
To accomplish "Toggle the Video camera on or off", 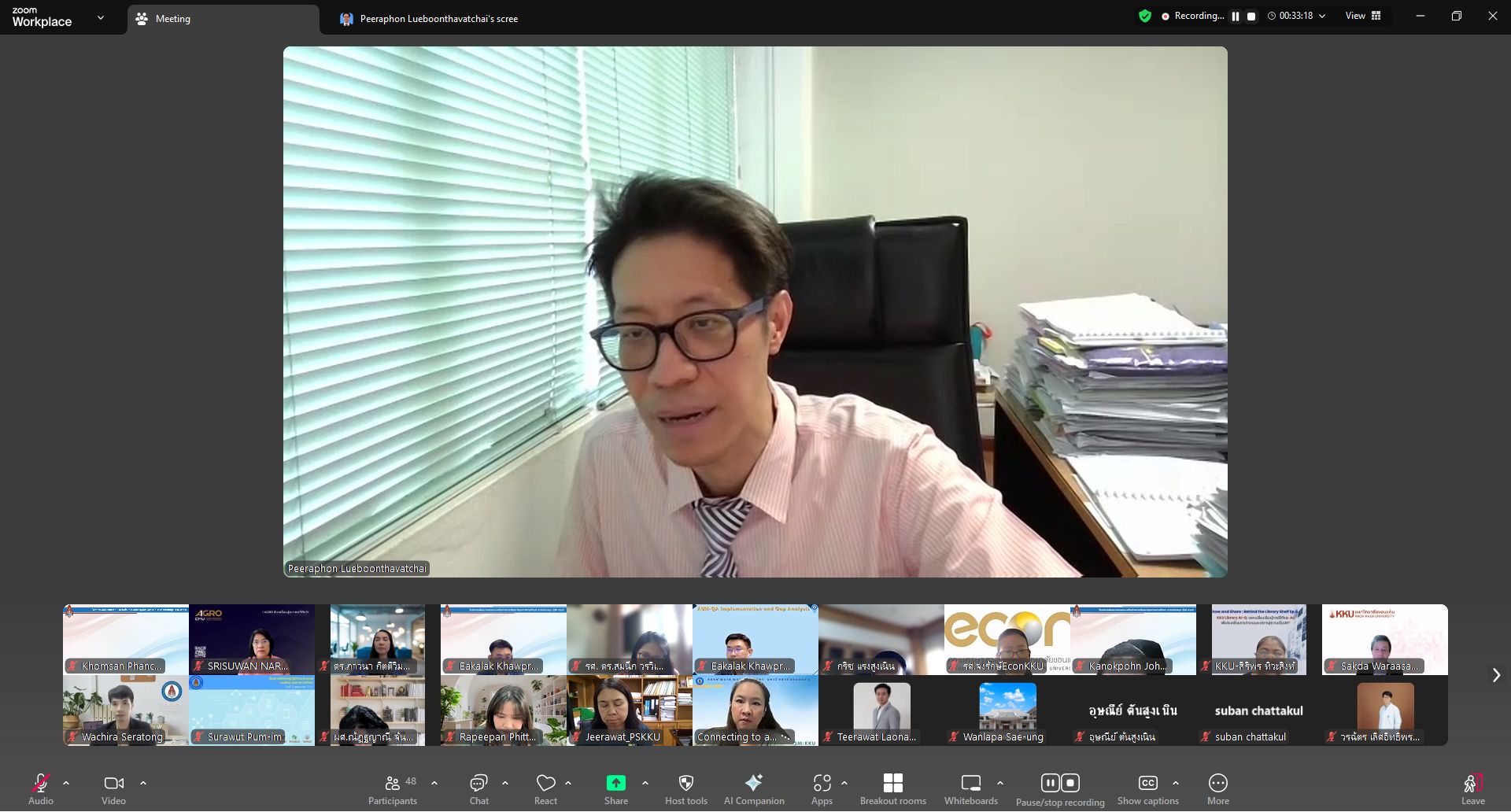I will pyautogui.click(x=114, y=789).
